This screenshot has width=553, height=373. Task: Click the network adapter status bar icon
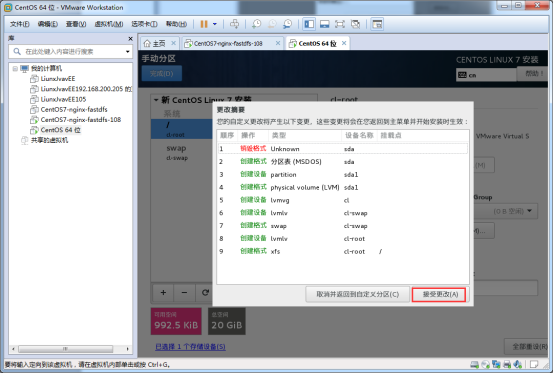(x=496, y=365)
